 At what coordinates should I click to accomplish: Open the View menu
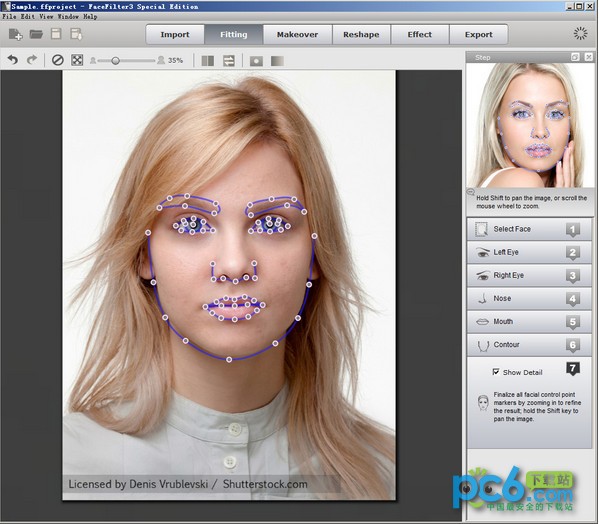pos(46,16)
